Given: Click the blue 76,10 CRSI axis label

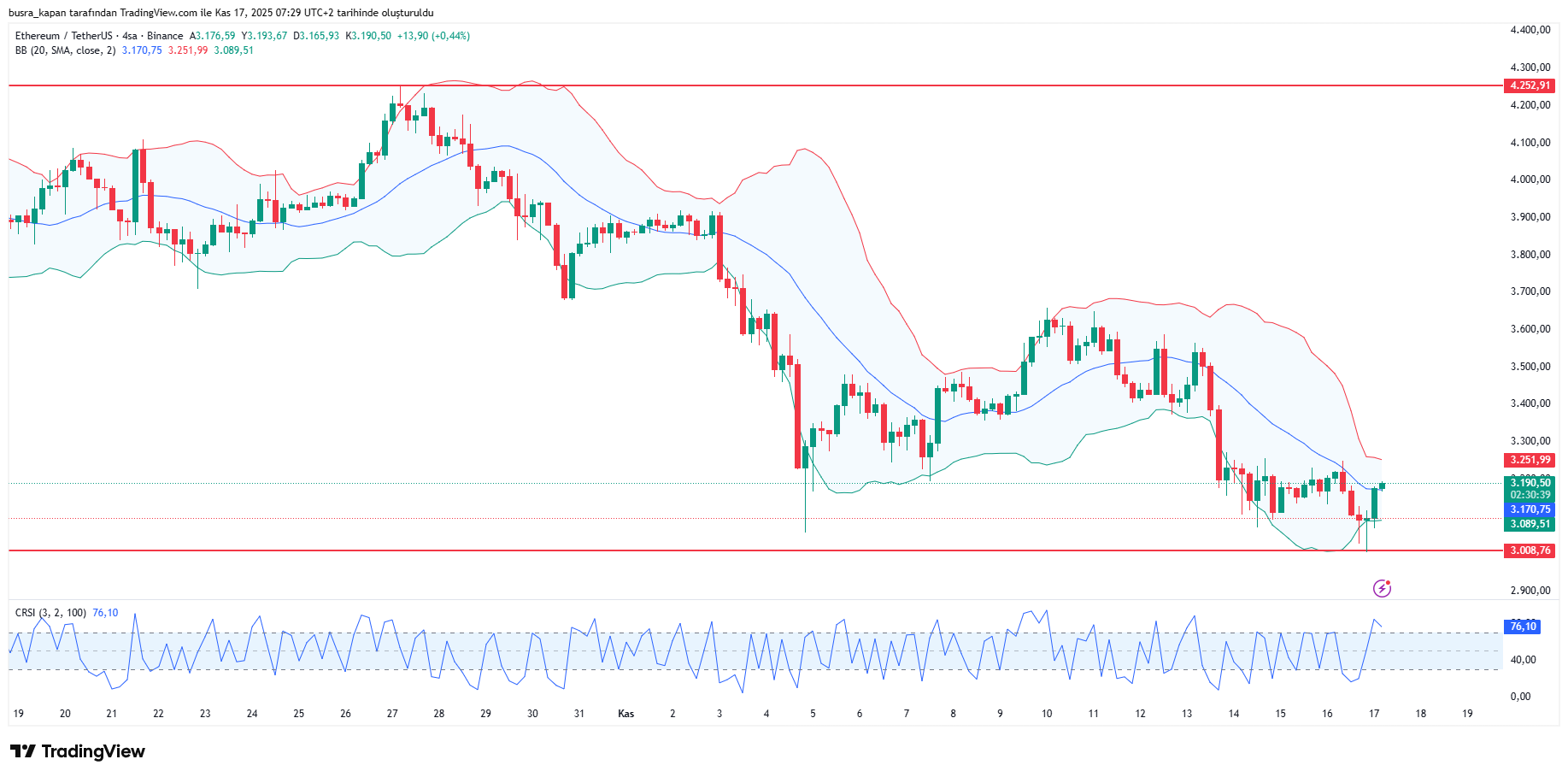Looking at the screenshot, I should [x=1523, y=627].
